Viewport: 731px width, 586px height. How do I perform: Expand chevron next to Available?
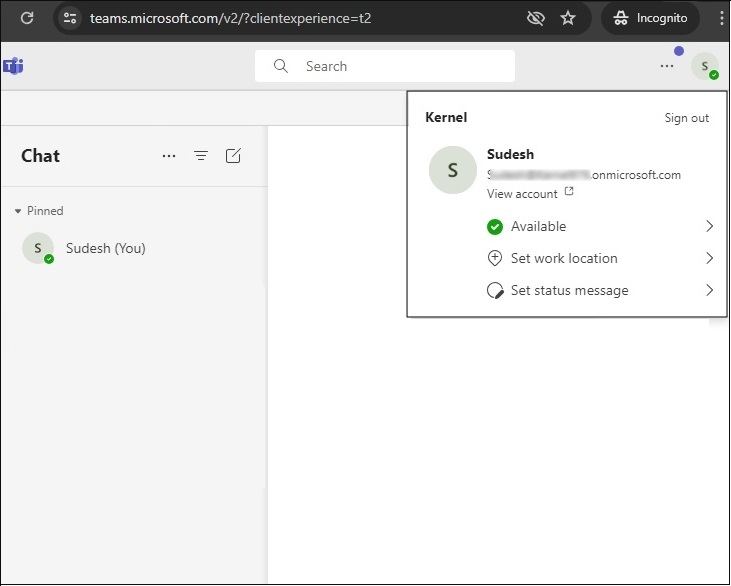click(x=709, y=226)
